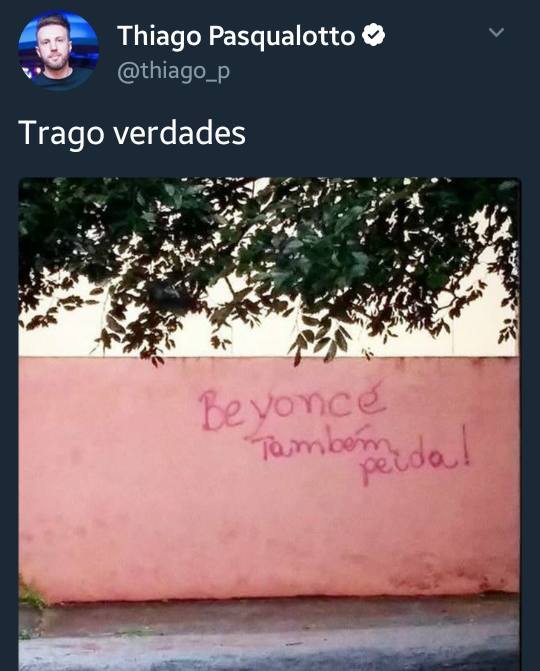Click the grass tuft at wall corner

pyautogui.click(x=32, y=594)
